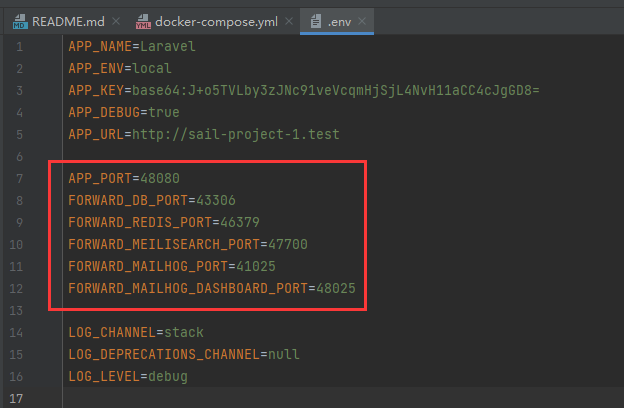
Task: Click the FORWARD_MAILHOG_DASHBOARD_PORT=48025 line
Action: point(212,288)
